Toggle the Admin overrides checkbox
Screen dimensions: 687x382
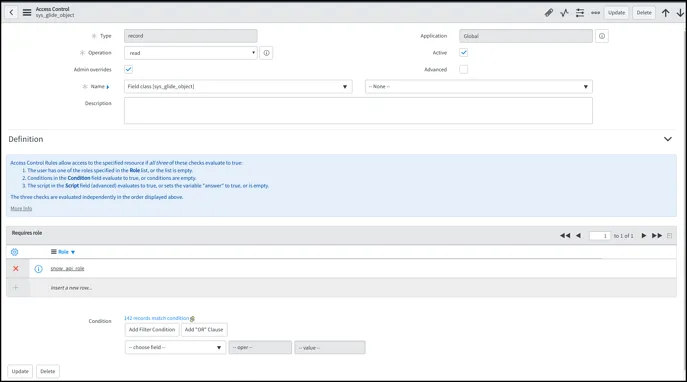(128, 69)
